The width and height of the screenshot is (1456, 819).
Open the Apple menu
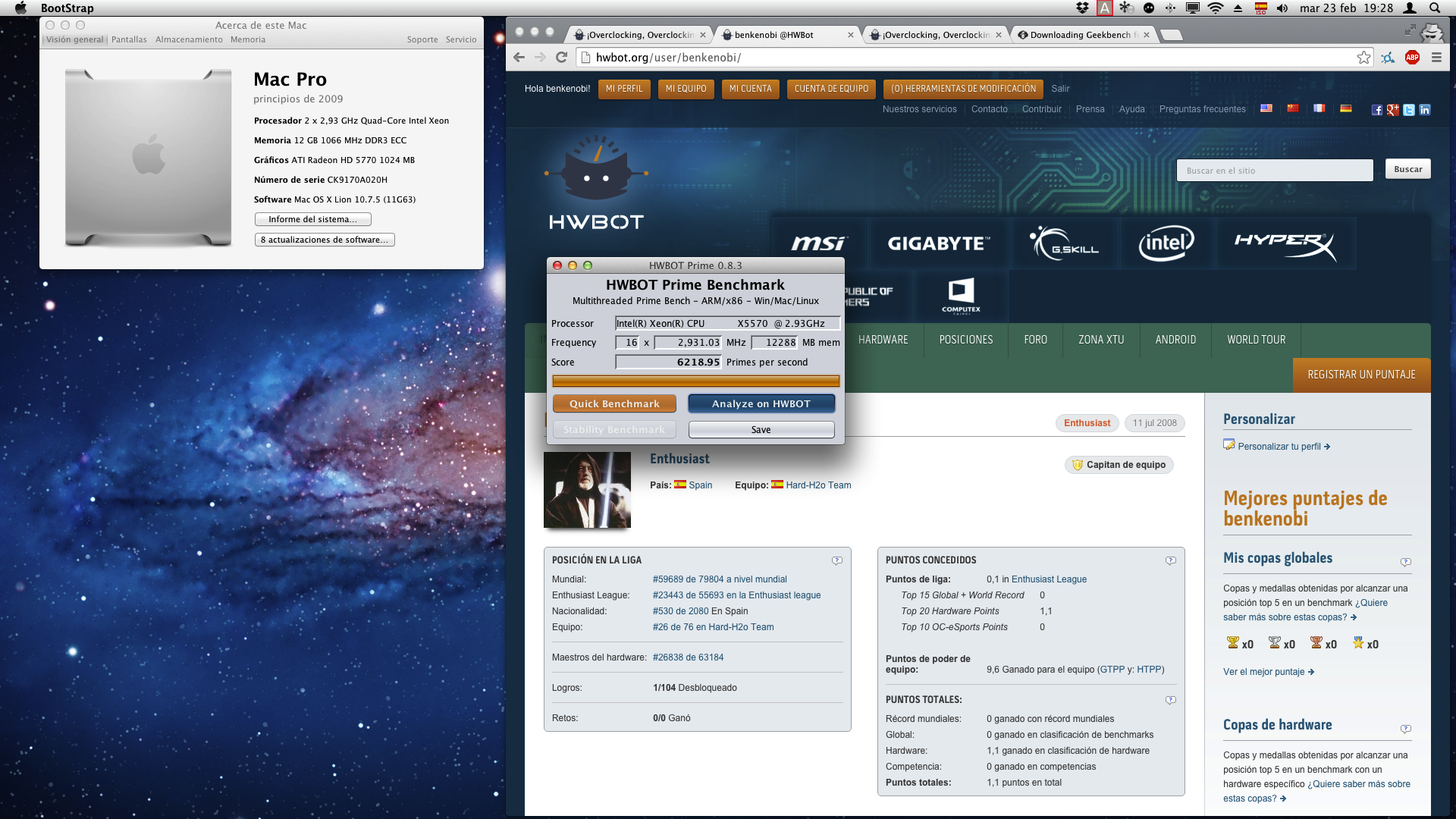pos(20,8)
